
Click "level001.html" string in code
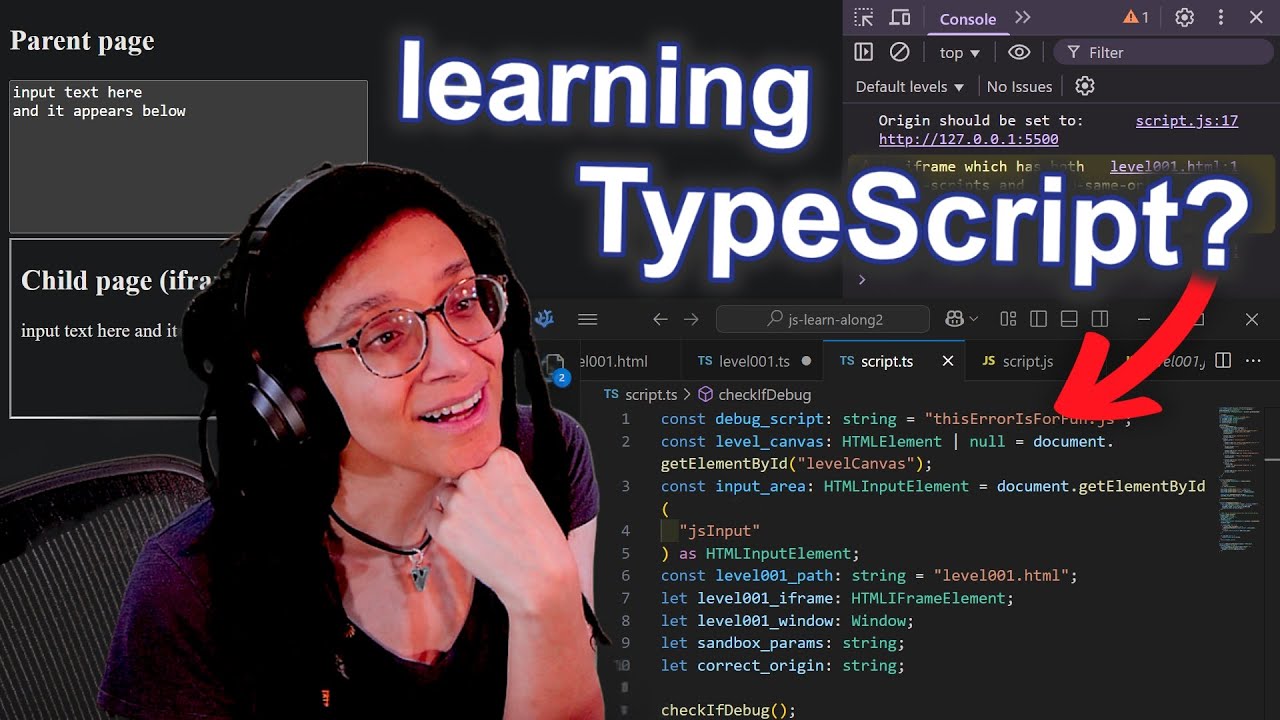tap(1001, 576)
